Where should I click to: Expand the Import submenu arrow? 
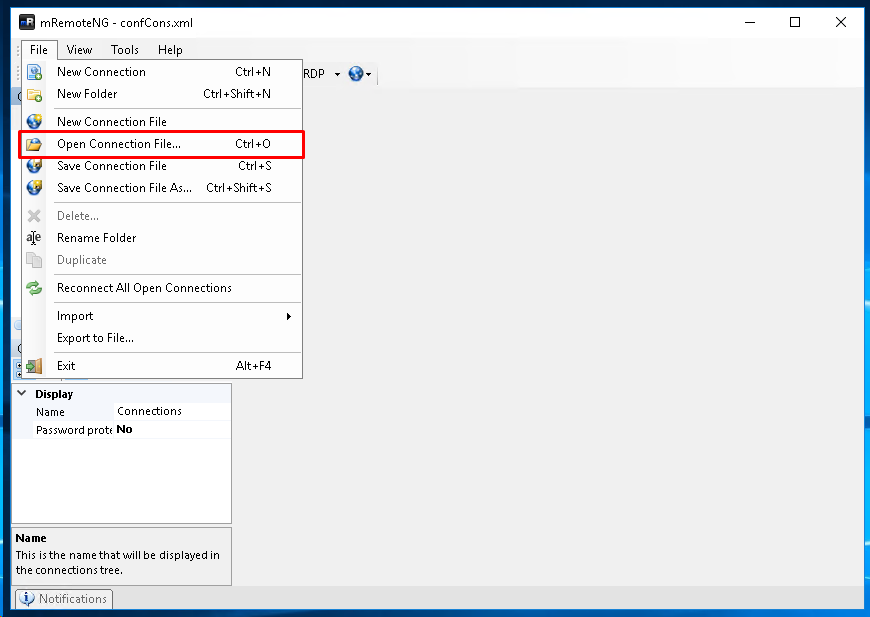[289, 316]
